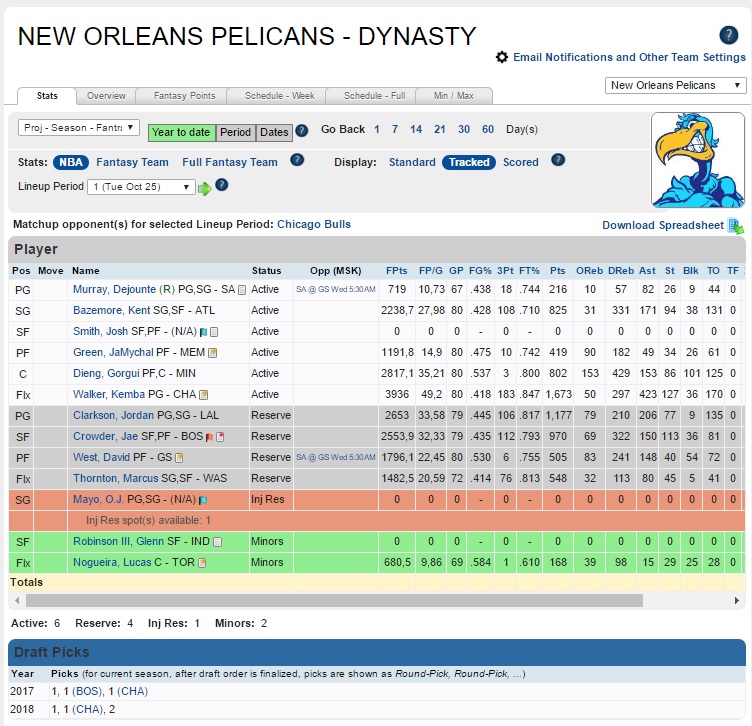Click help icon beside the Lineup Period arrow

222,185
